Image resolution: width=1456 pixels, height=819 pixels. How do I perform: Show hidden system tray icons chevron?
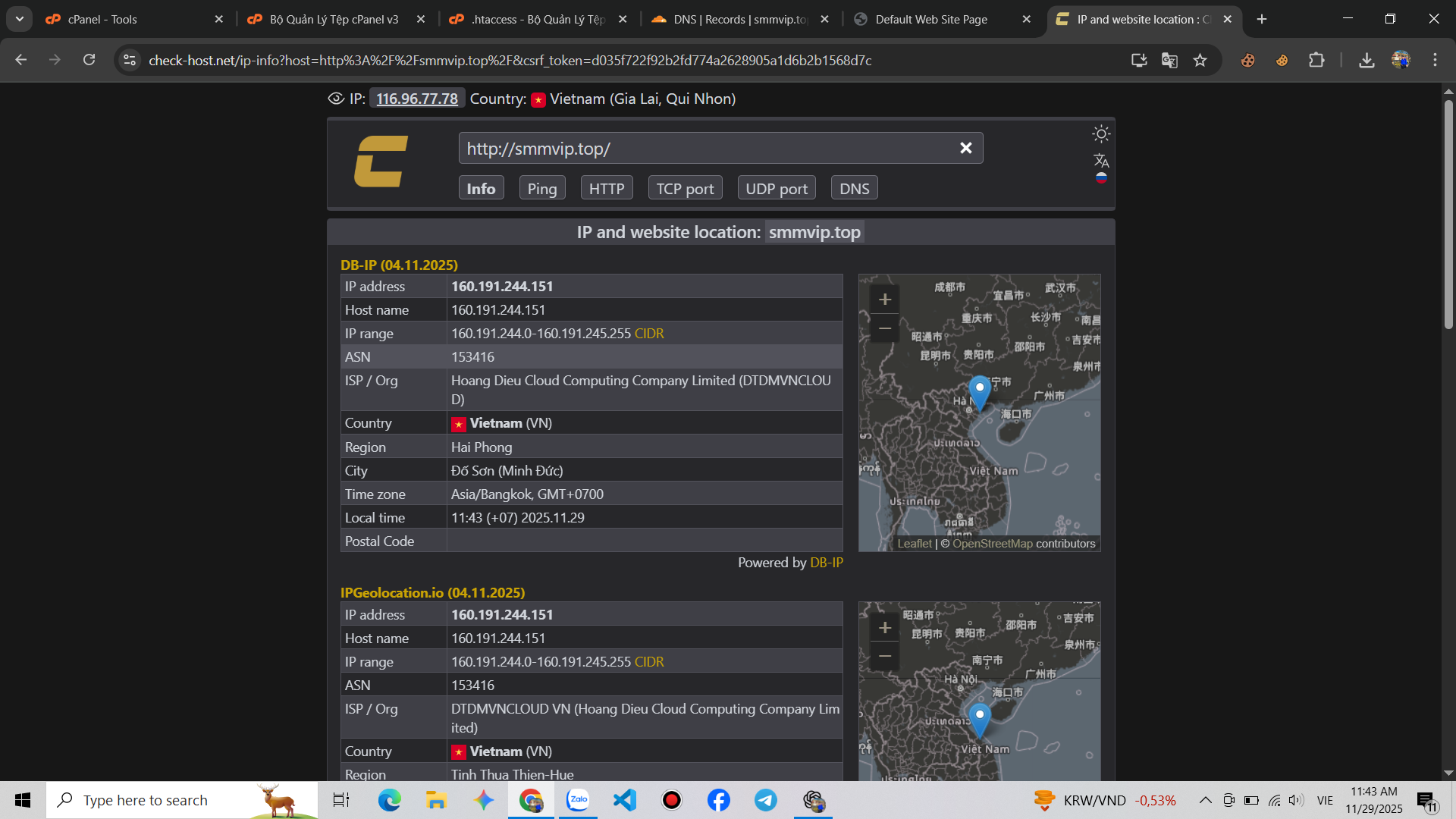(x=1205, y=800)
